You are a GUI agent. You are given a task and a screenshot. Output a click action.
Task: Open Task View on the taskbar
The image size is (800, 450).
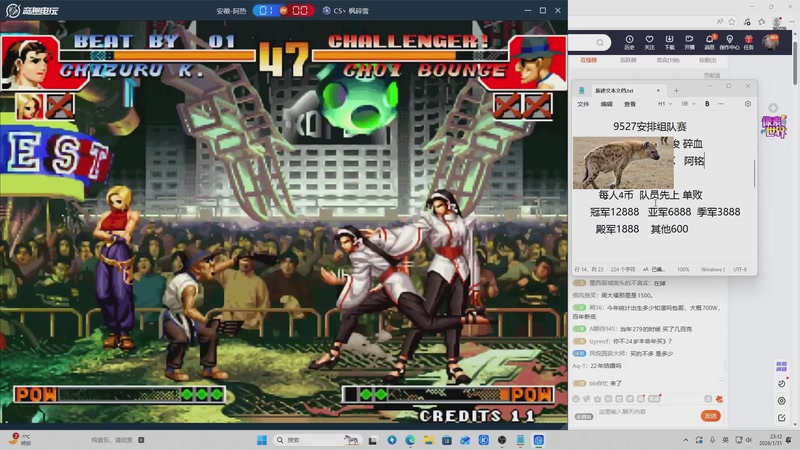coord(373,440)
